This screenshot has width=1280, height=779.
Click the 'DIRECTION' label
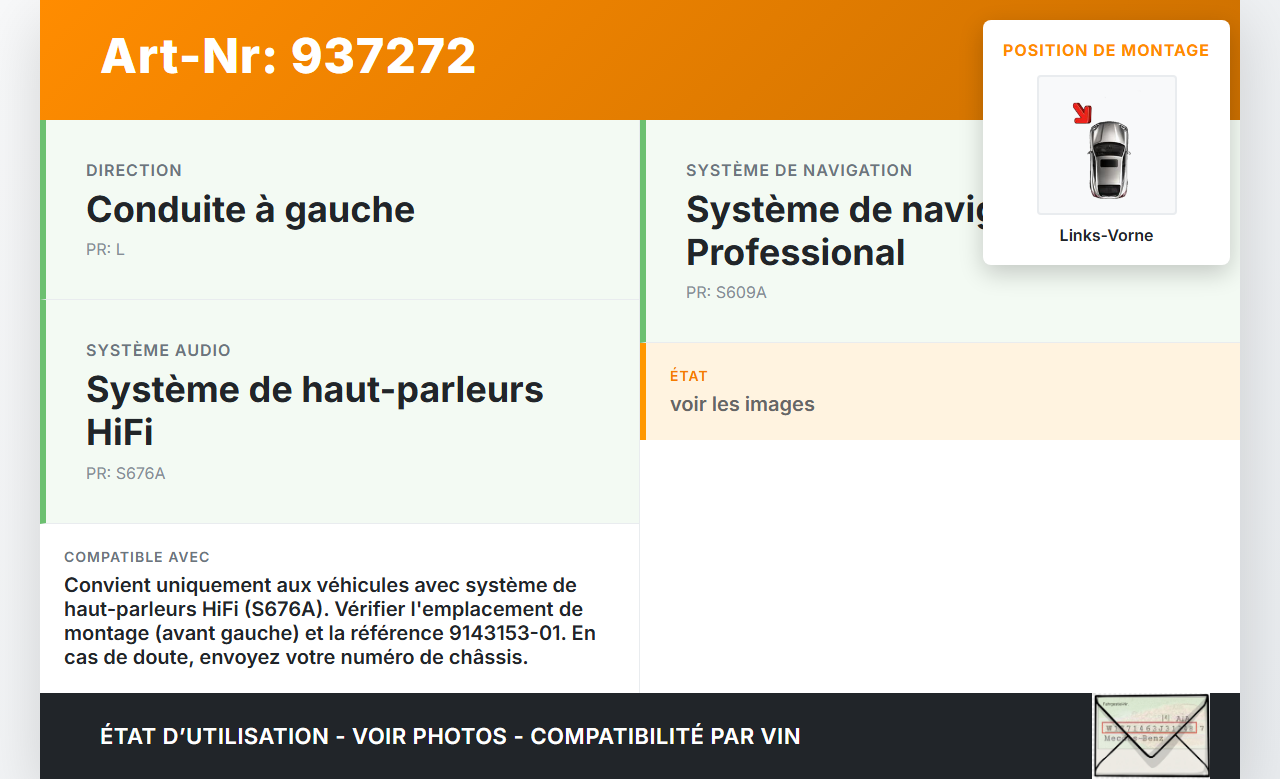click(x=134, y=170)
